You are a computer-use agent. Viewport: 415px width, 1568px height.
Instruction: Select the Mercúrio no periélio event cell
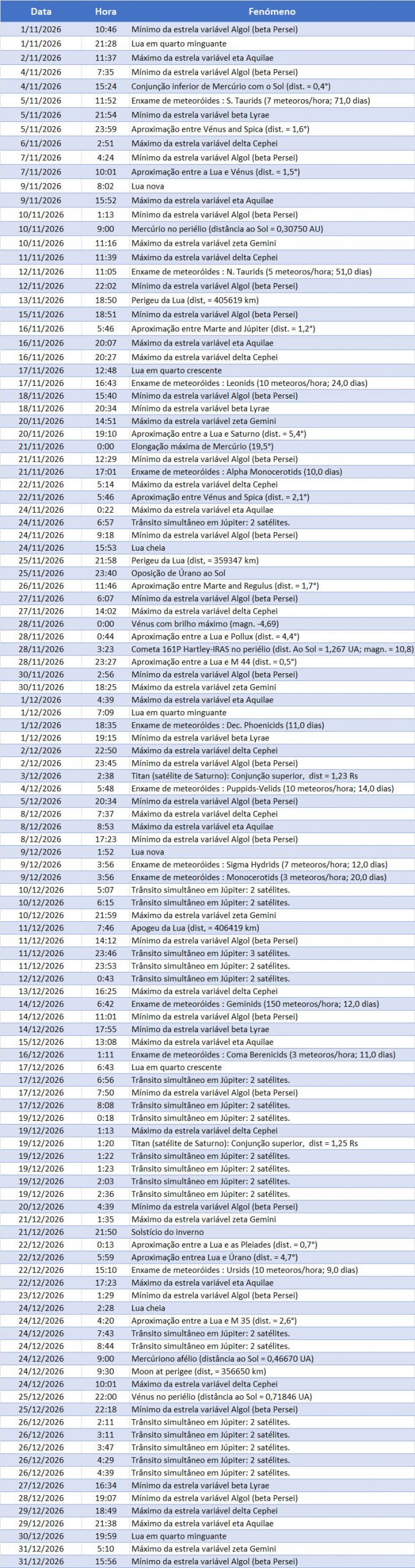pyautogui.click(x=227, y=228)
